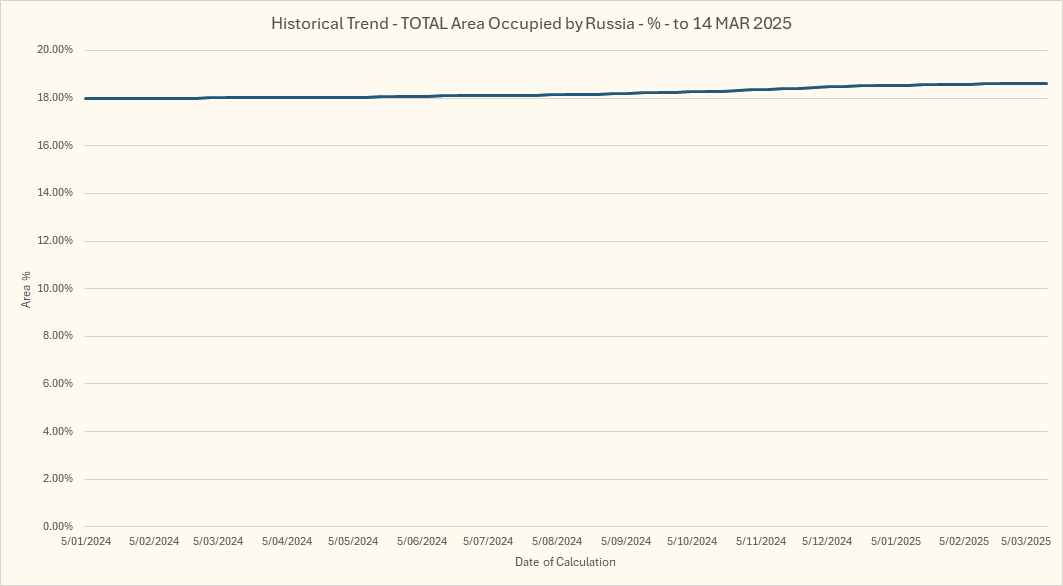Click the chart title about Russia-occupied area
Viewport: 1063px width, 586px height.
click(x=531, y=23)
